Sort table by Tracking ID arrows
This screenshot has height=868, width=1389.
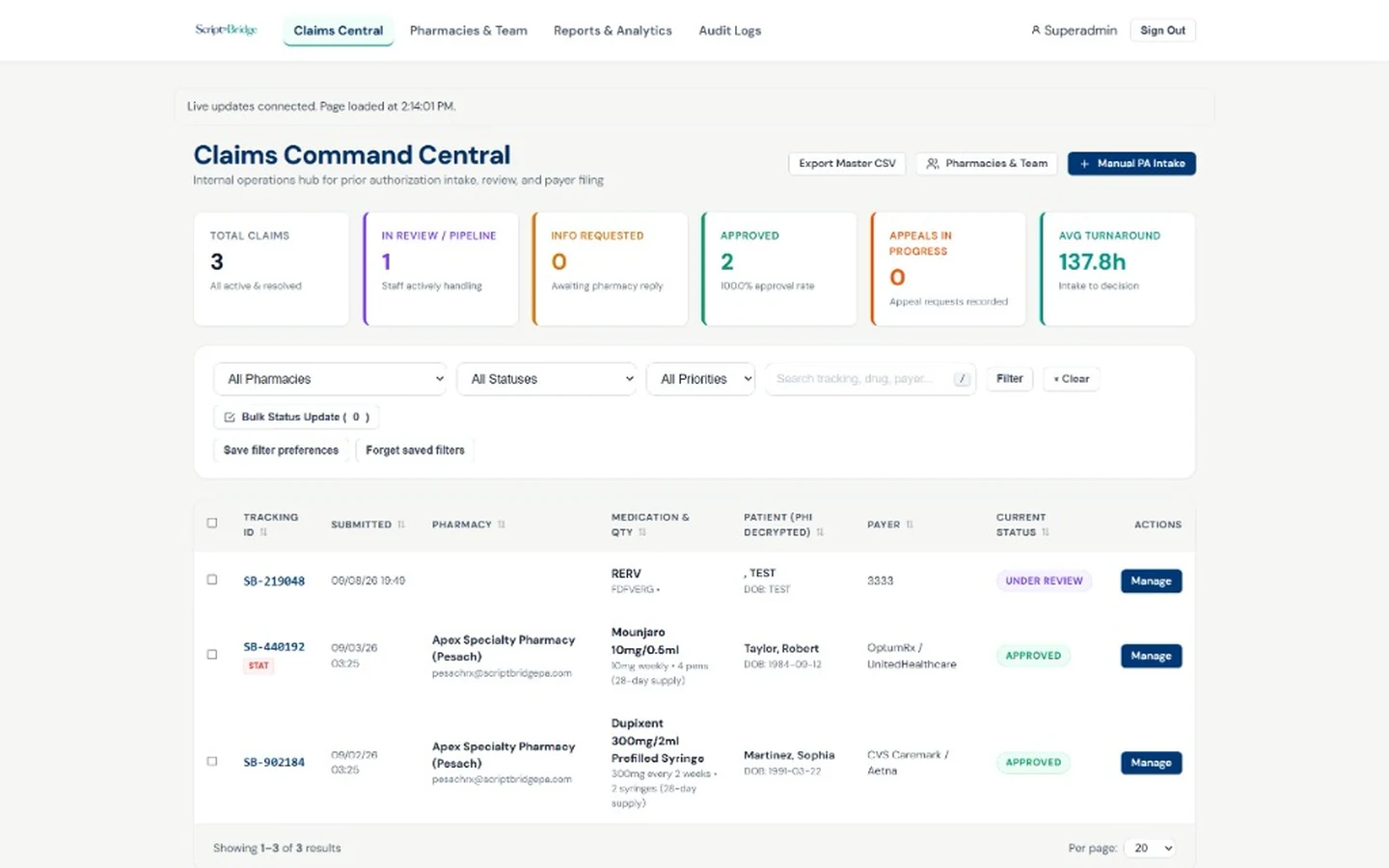click(x=263, y=532)
